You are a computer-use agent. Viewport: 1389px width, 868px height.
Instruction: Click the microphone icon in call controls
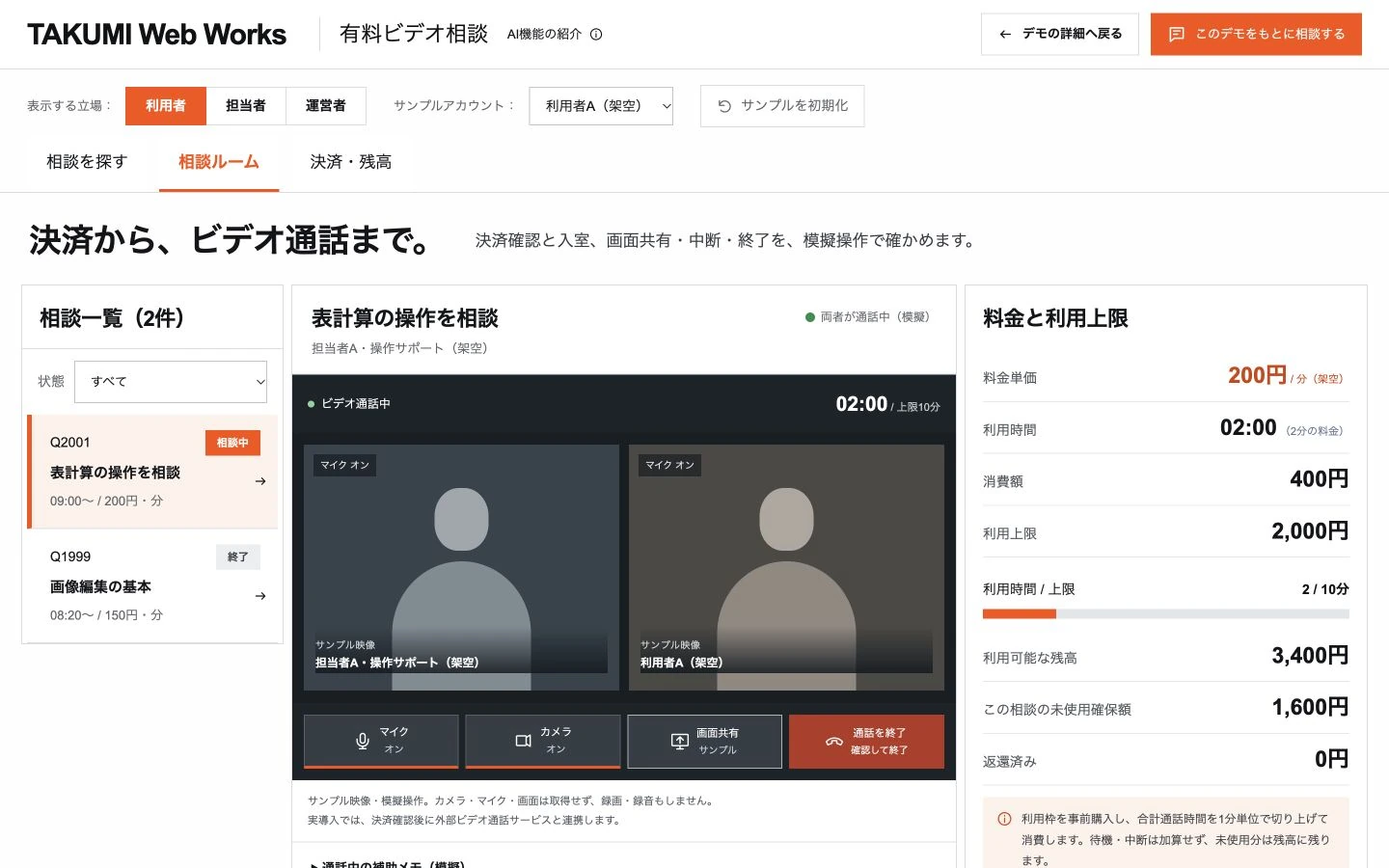coord(363,741)
